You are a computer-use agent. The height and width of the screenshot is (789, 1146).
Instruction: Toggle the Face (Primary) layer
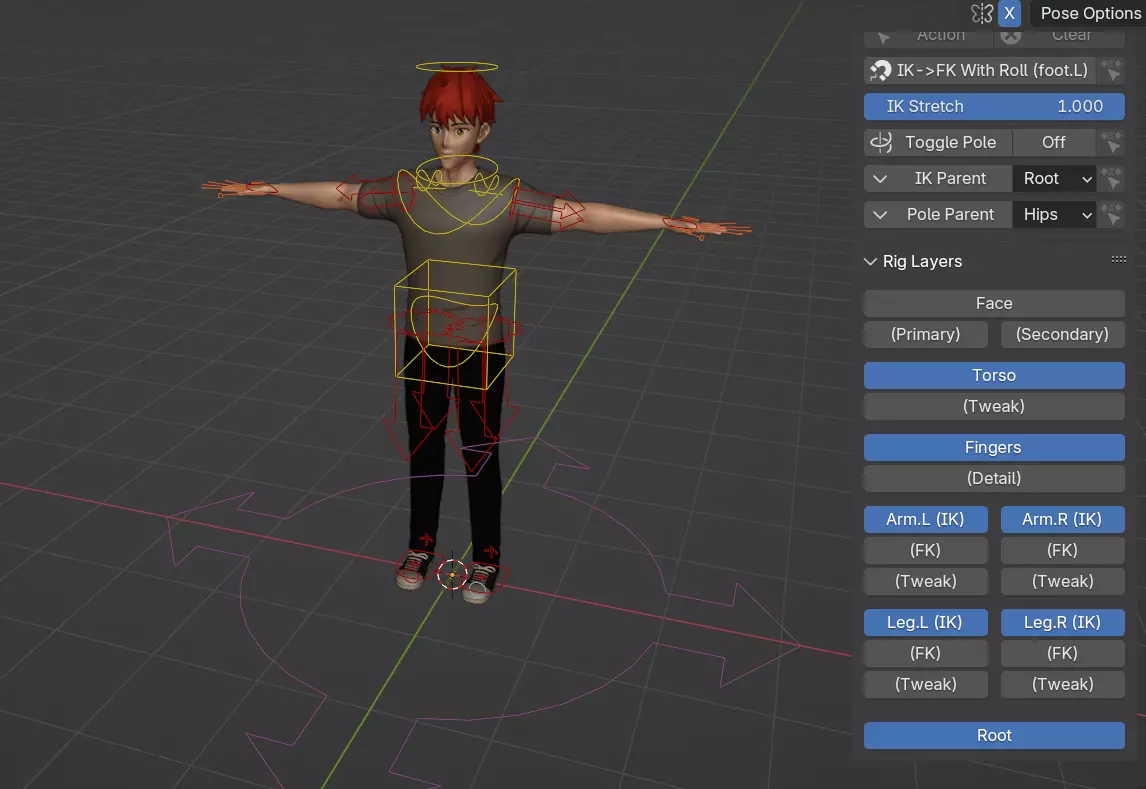coord(925,334)
